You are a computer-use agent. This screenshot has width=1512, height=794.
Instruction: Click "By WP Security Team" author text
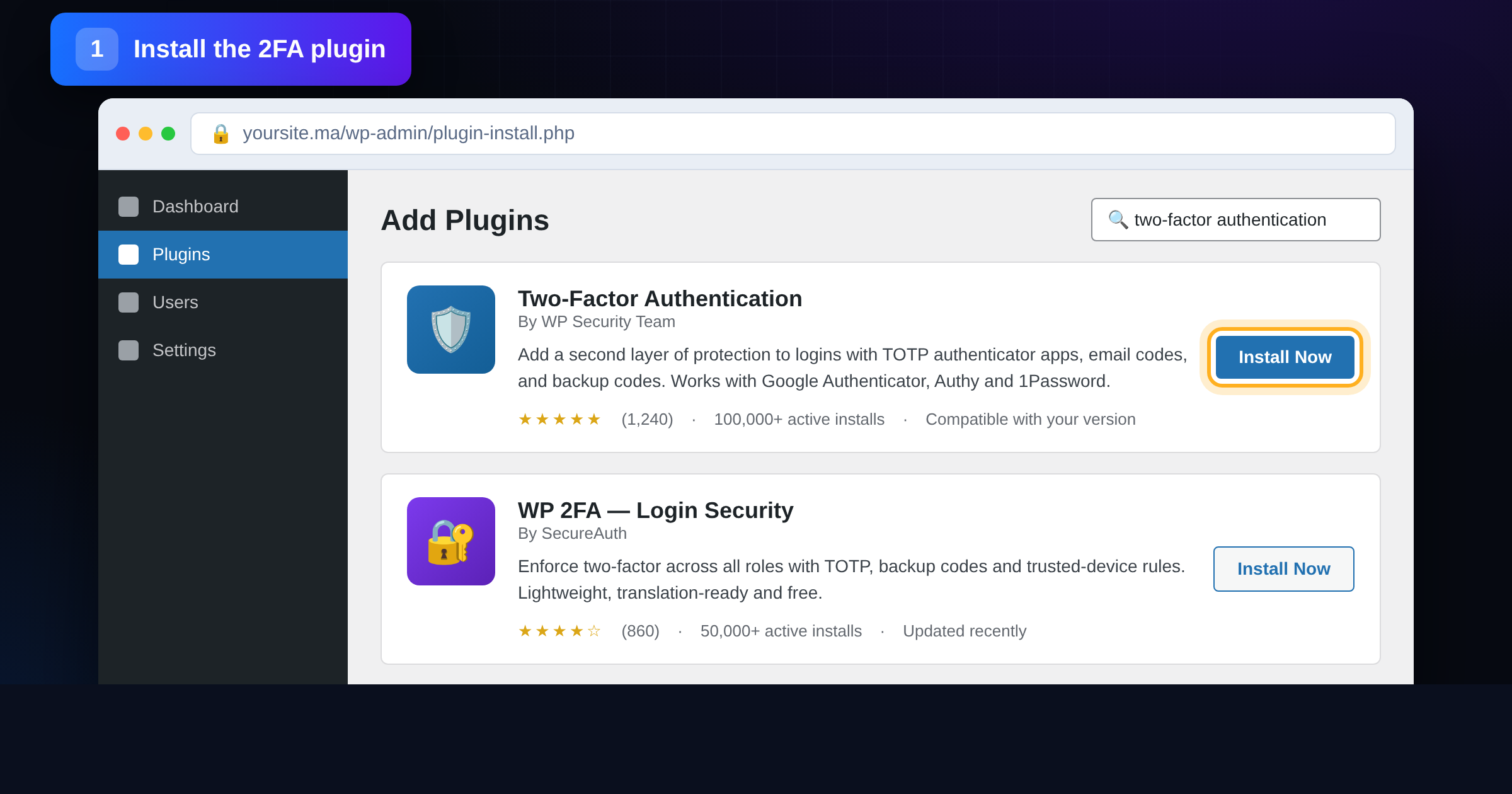pos(597,322)
